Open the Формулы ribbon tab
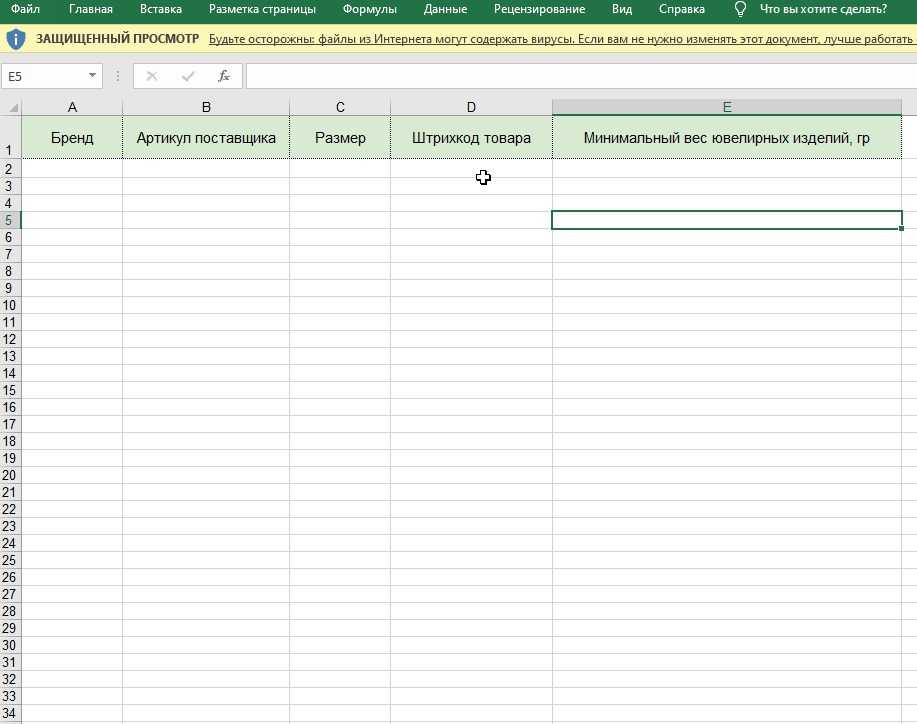 [x=369, y=10]
